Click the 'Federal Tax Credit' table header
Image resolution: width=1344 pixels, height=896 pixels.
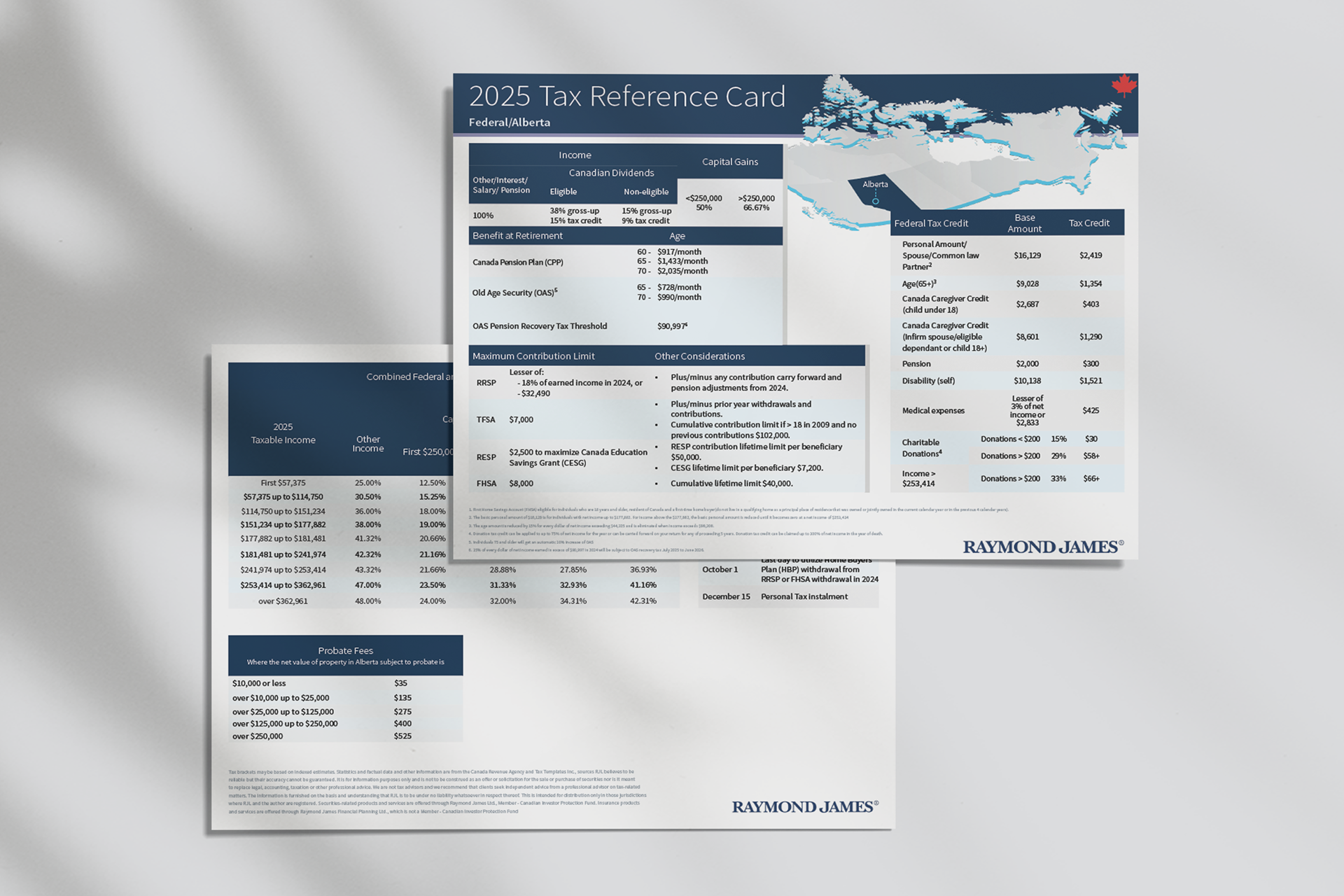coord(931,223)
